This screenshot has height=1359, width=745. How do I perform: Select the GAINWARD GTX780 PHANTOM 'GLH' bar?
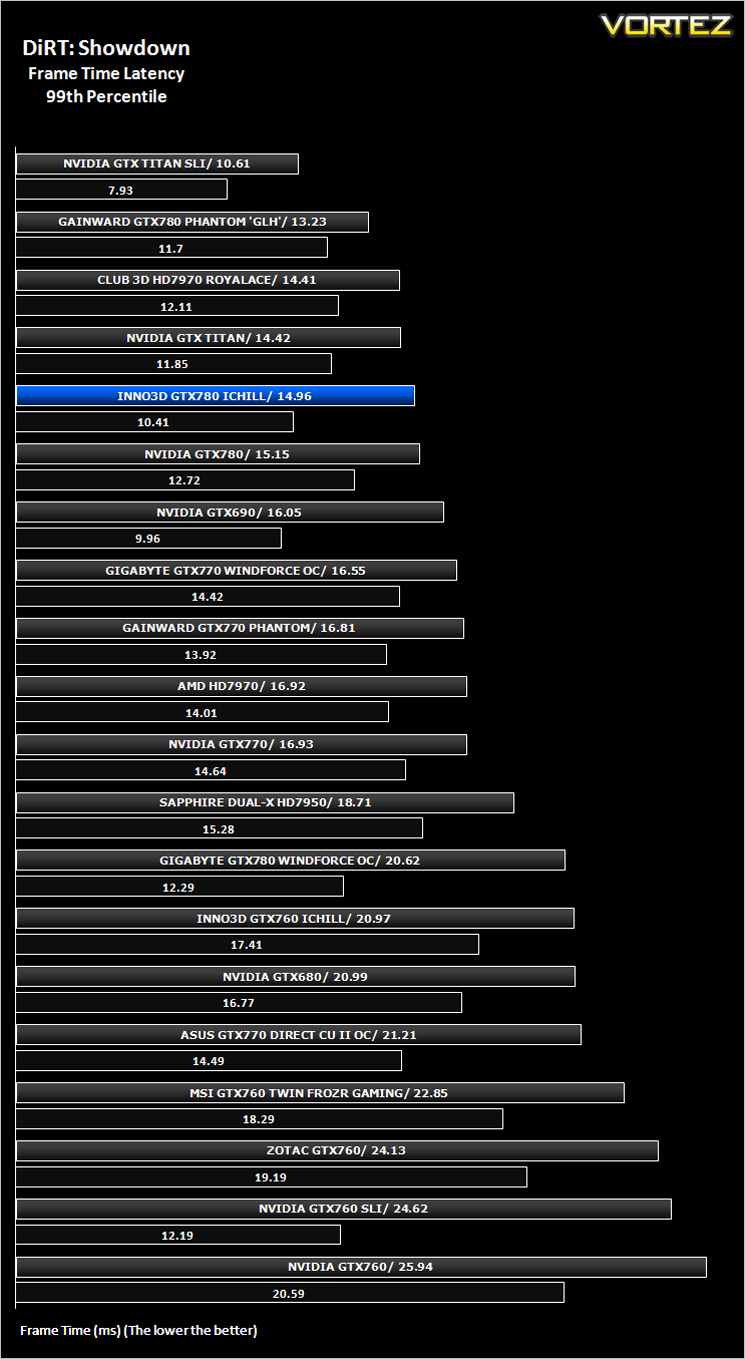coord(192,222)
